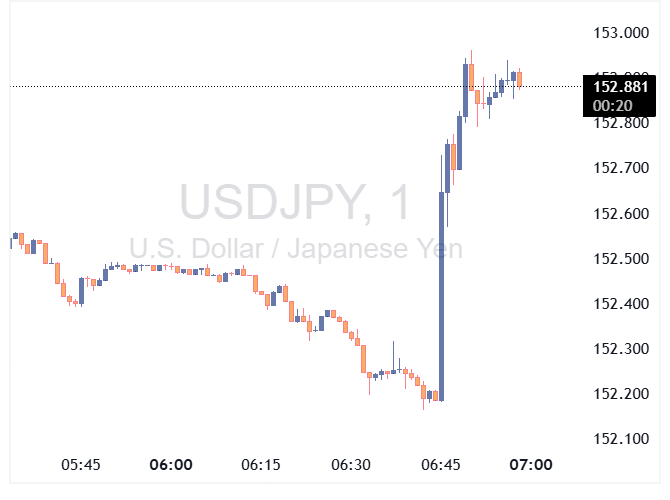Select the 06:15 time axis marker
The width and height of the screenshot is (670, 500).
click(x=261, y=465)
